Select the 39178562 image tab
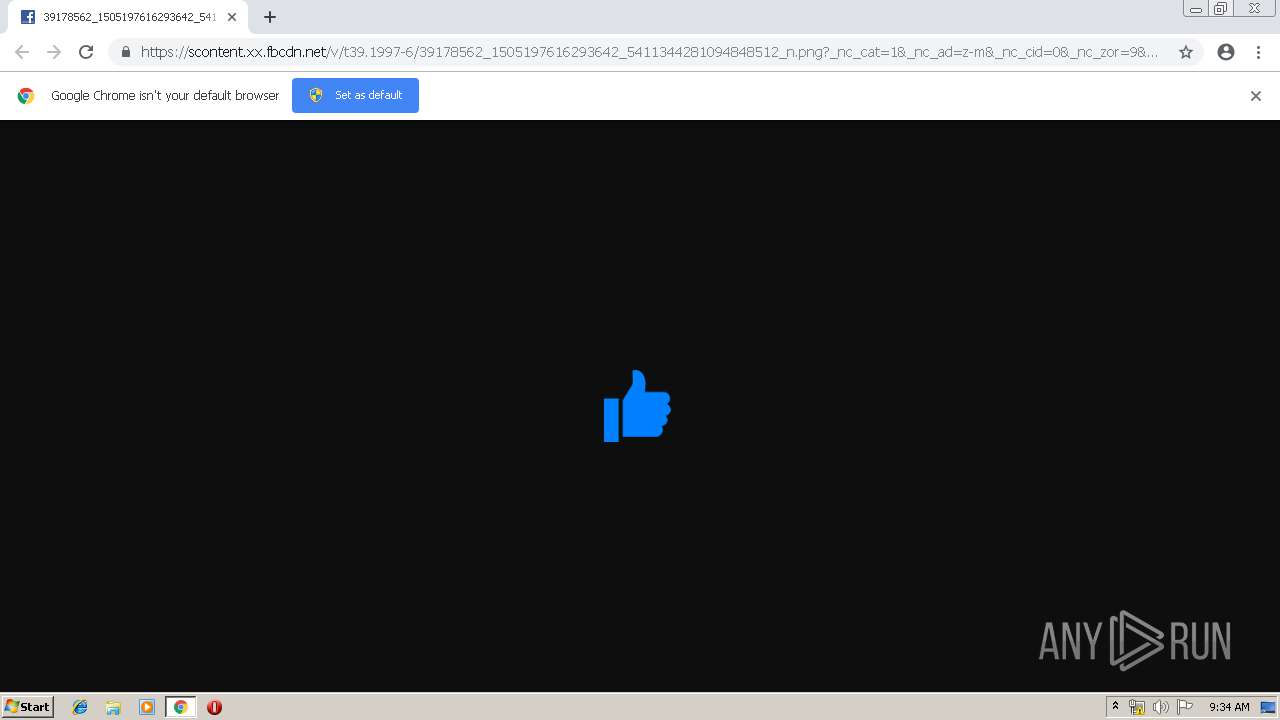The image size is (1280, 720). click(x=128, y=17)
